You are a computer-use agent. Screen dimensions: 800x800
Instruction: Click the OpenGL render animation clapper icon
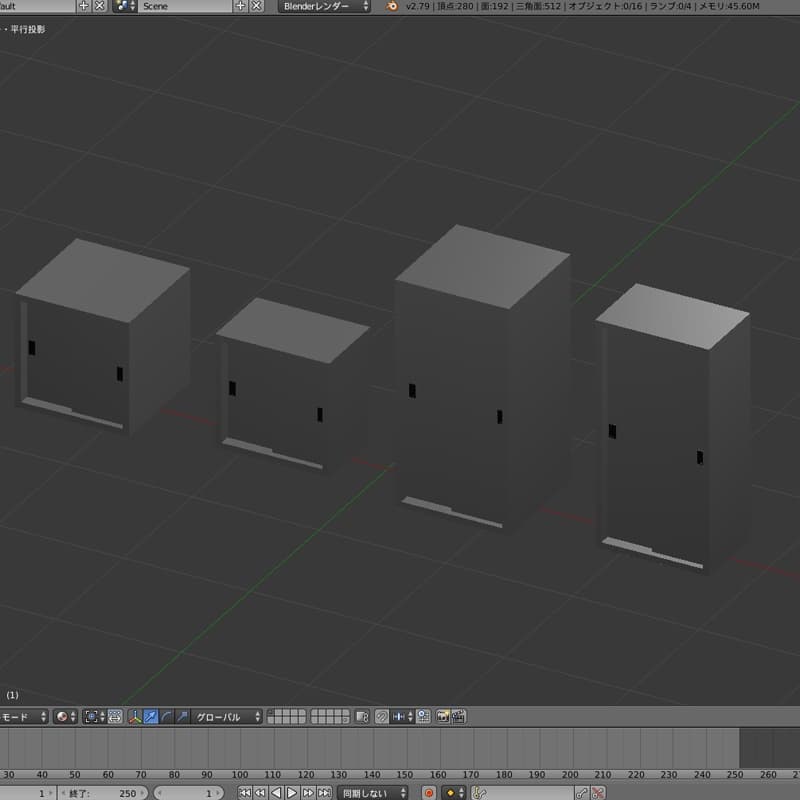click(x=458, y=716)
